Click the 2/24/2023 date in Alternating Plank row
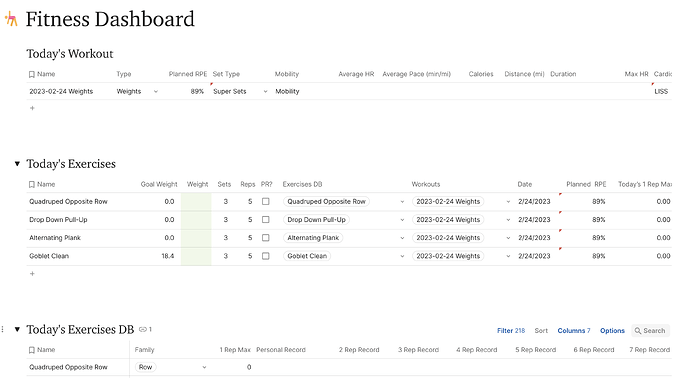 534,238
